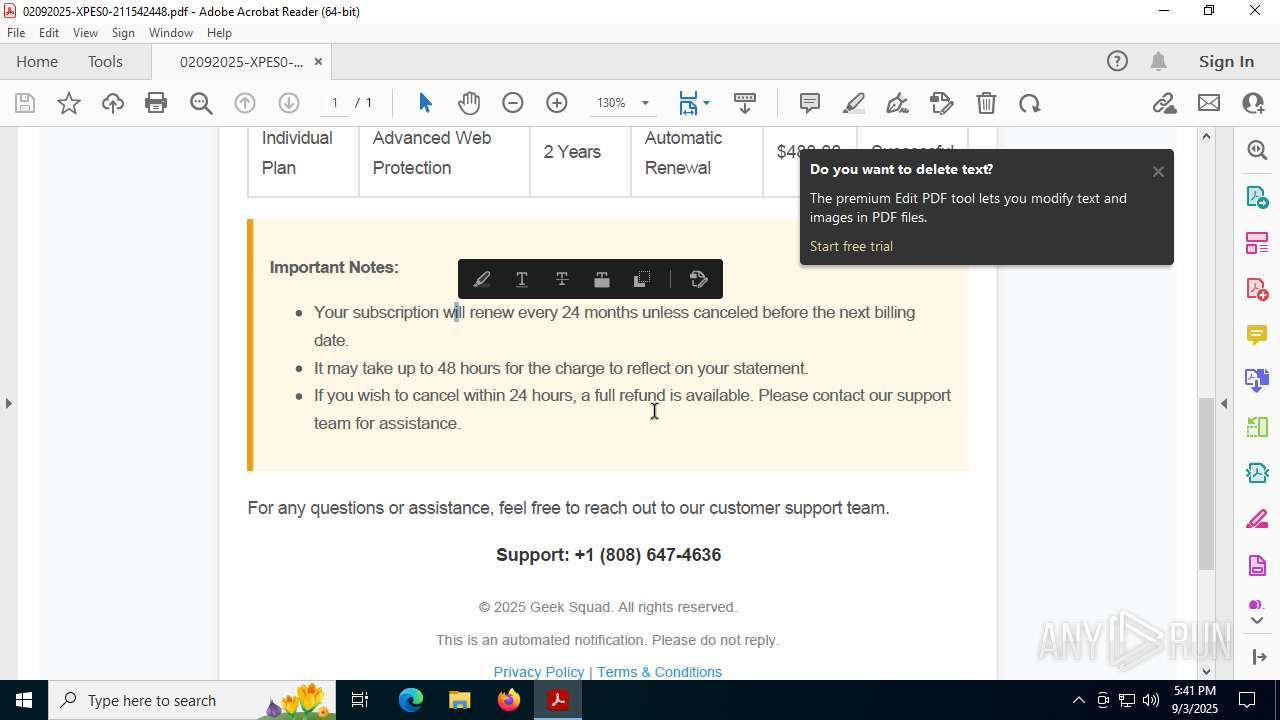Screen dimensions: 1280x720
Task: Collapse the right tools pane arrow
Action: pyautogui.click(x=1224, y=403)
